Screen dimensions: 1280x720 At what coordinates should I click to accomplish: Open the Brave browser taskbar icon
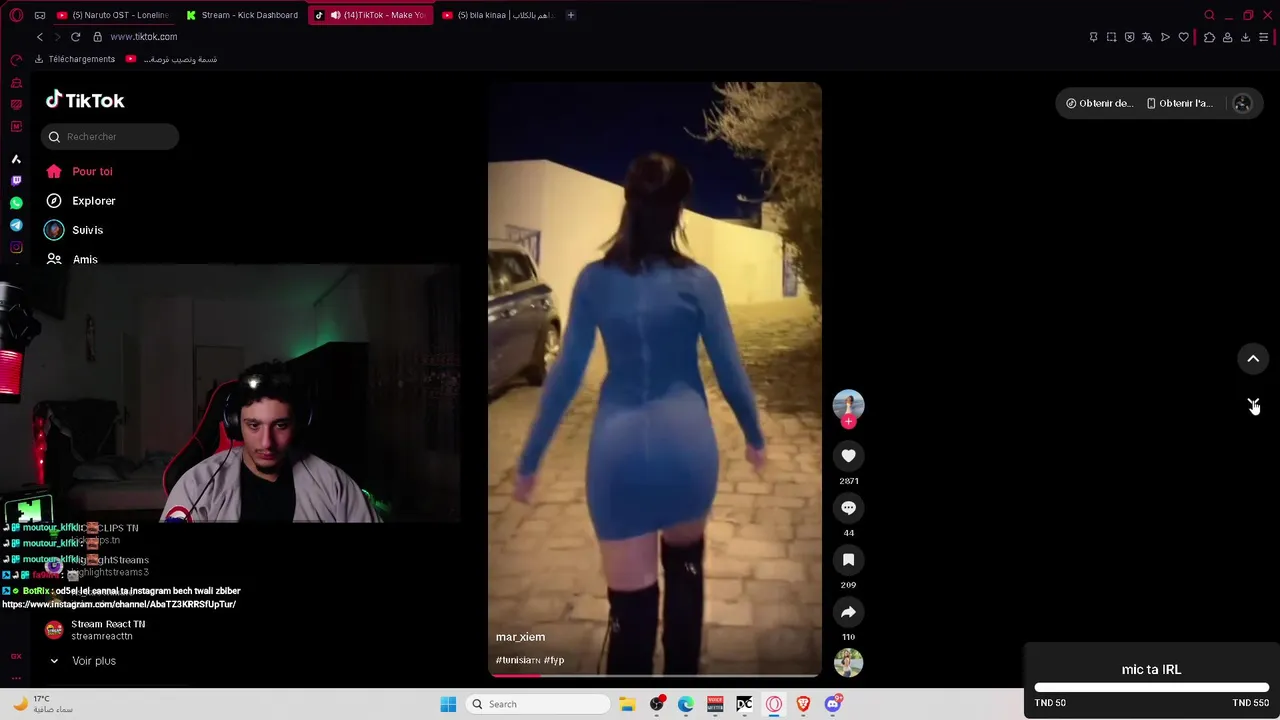803,704
